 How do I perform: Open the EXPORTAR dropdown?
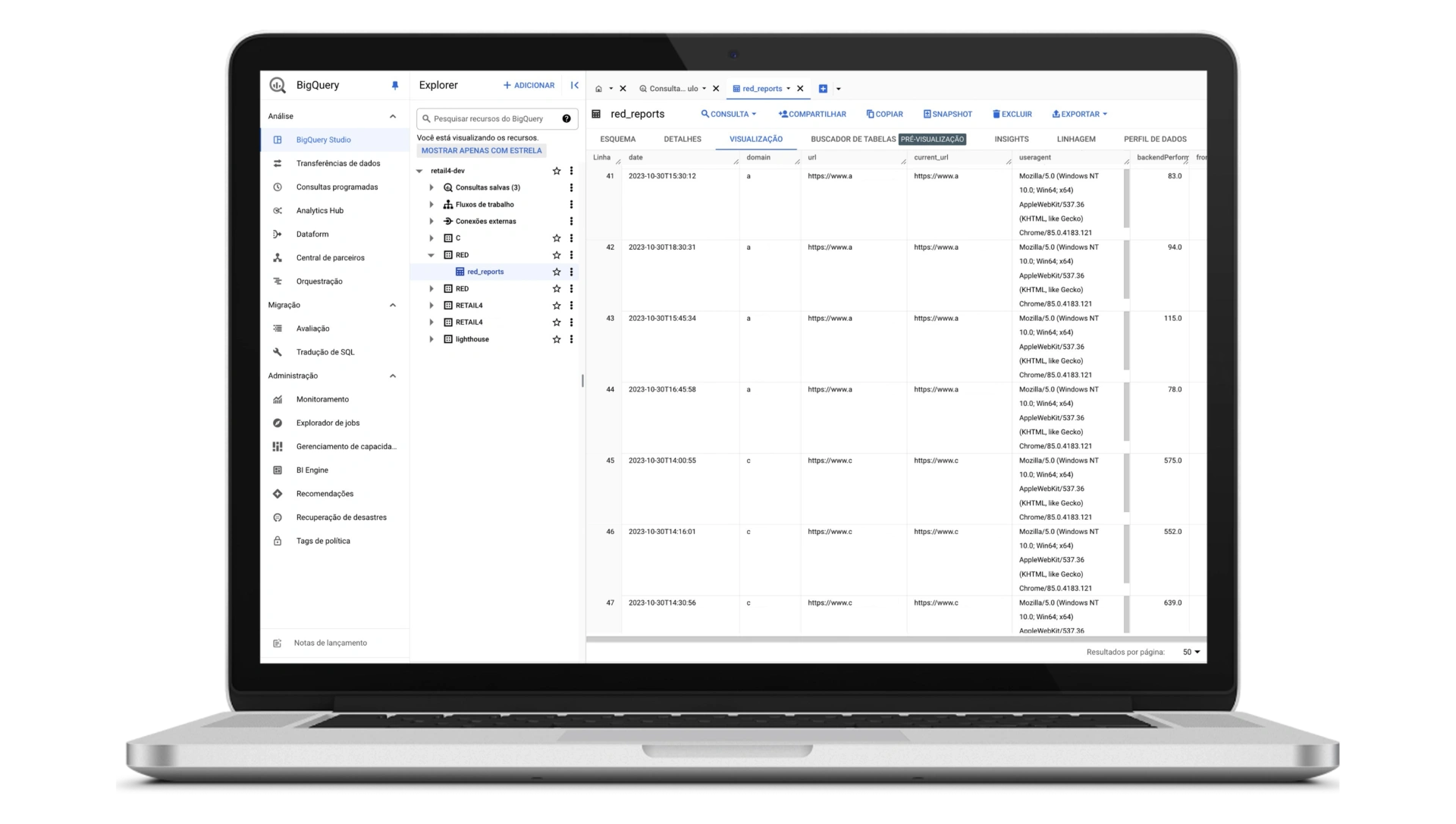1079,114
